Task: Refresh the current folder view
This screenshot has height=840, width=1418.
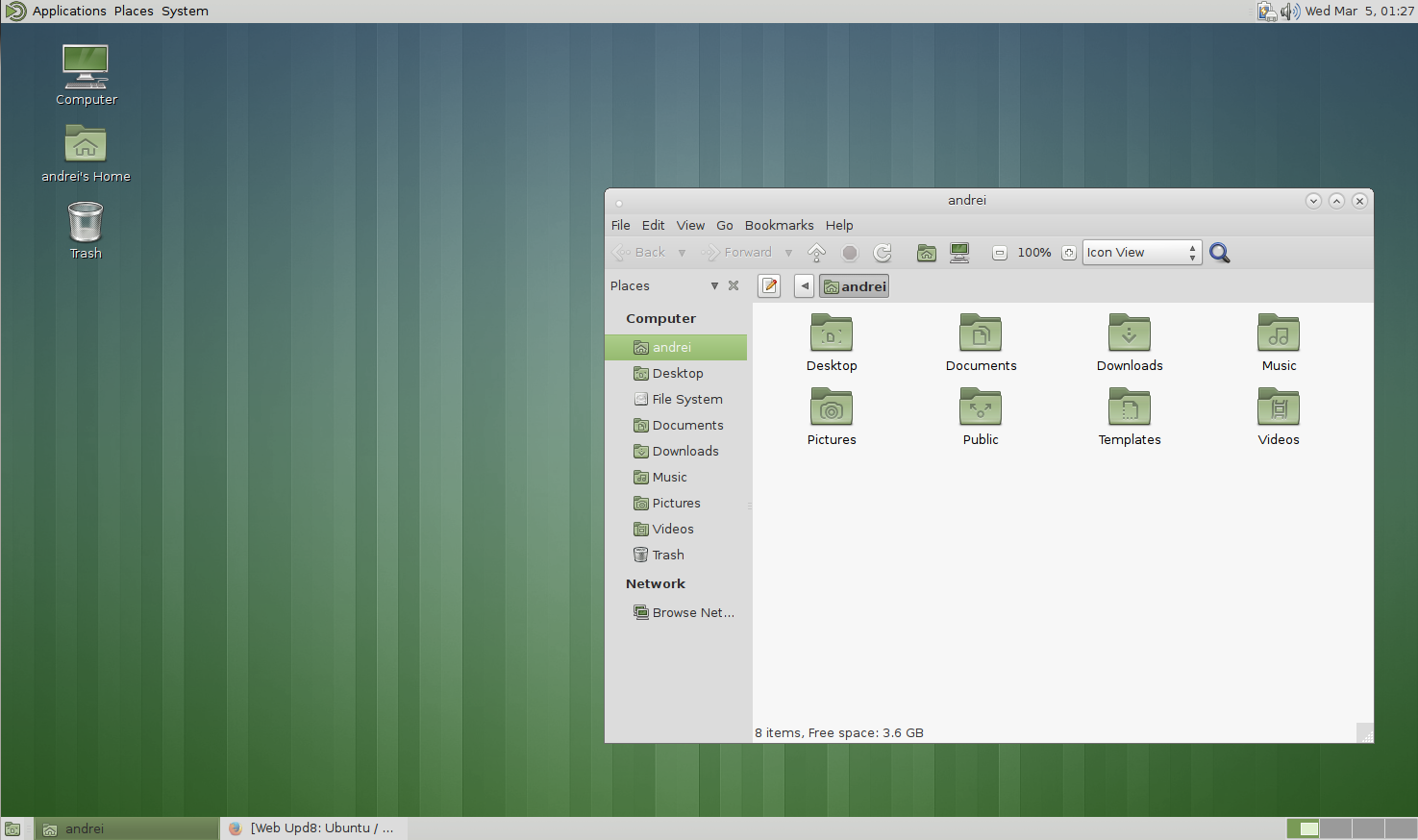Action: pyautogui.click(x=882, y=252)
